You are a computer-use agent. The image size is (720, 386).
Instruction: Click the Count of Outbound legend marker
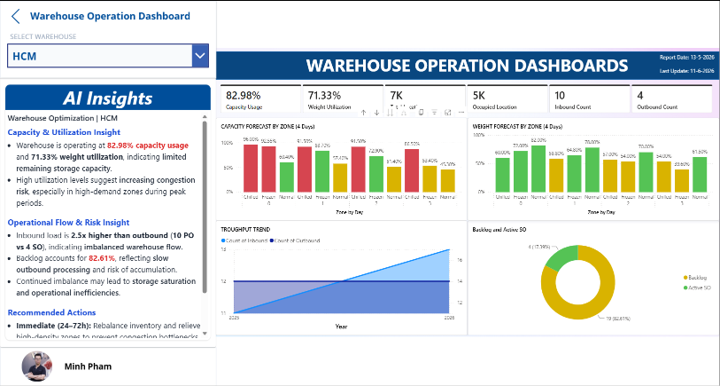tap(272, 241)
